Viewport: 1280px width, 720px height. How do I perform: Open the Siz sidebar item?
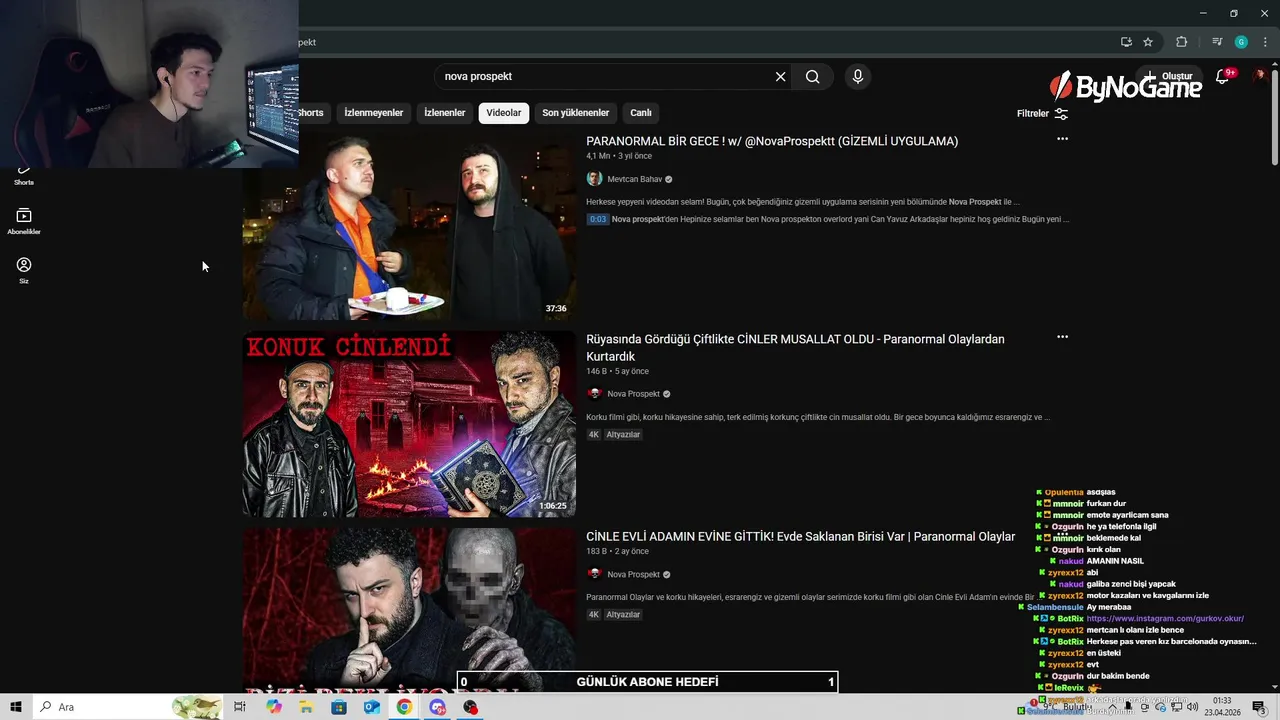(24, 270)
